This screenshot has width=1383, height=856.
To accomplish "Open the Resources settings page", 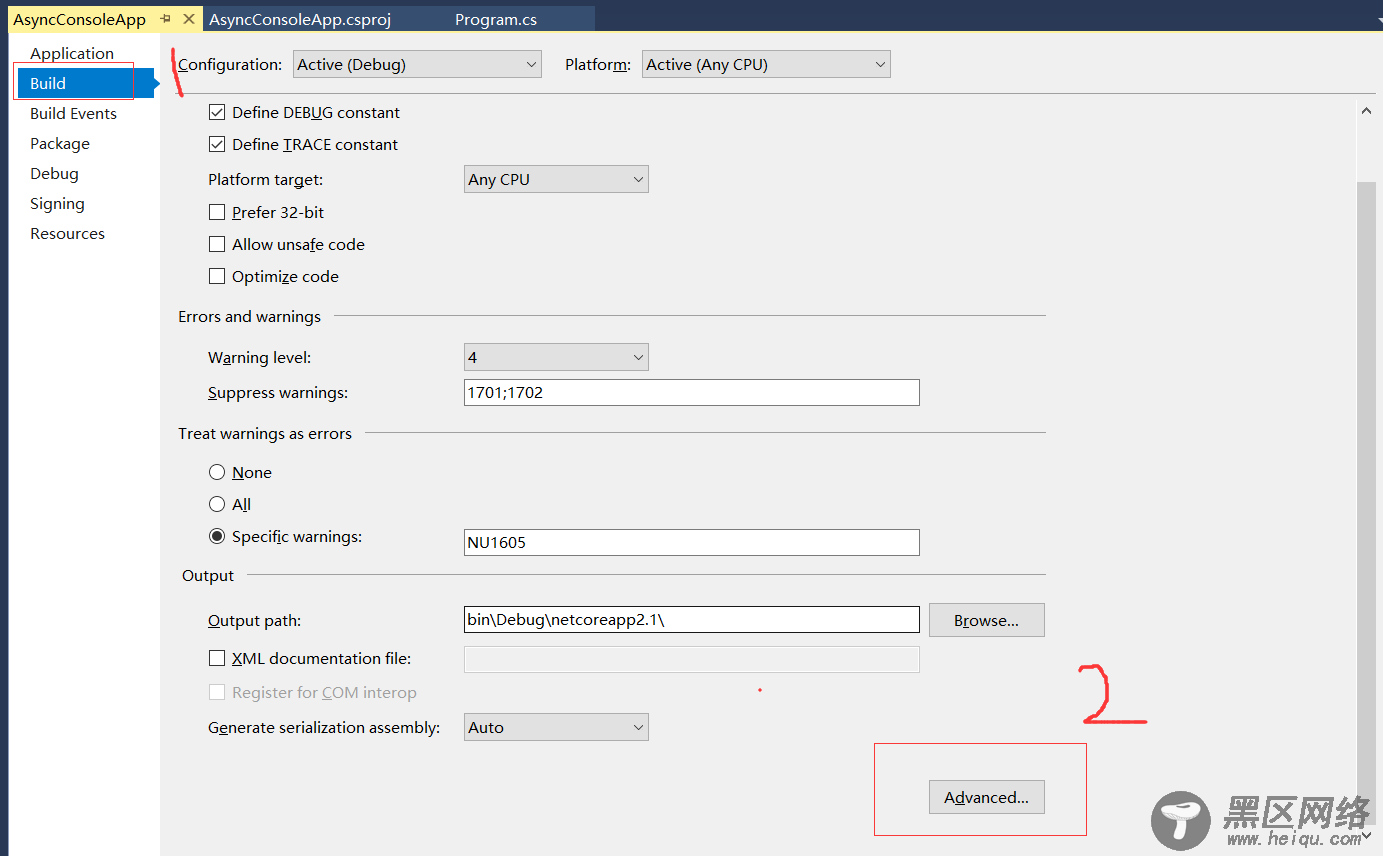I will pos(67,233).
